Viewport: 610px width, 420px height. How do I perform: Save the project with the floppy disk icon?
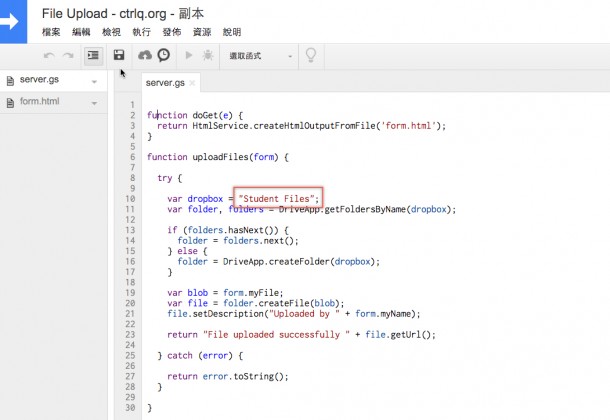click(x=119, y=55)
